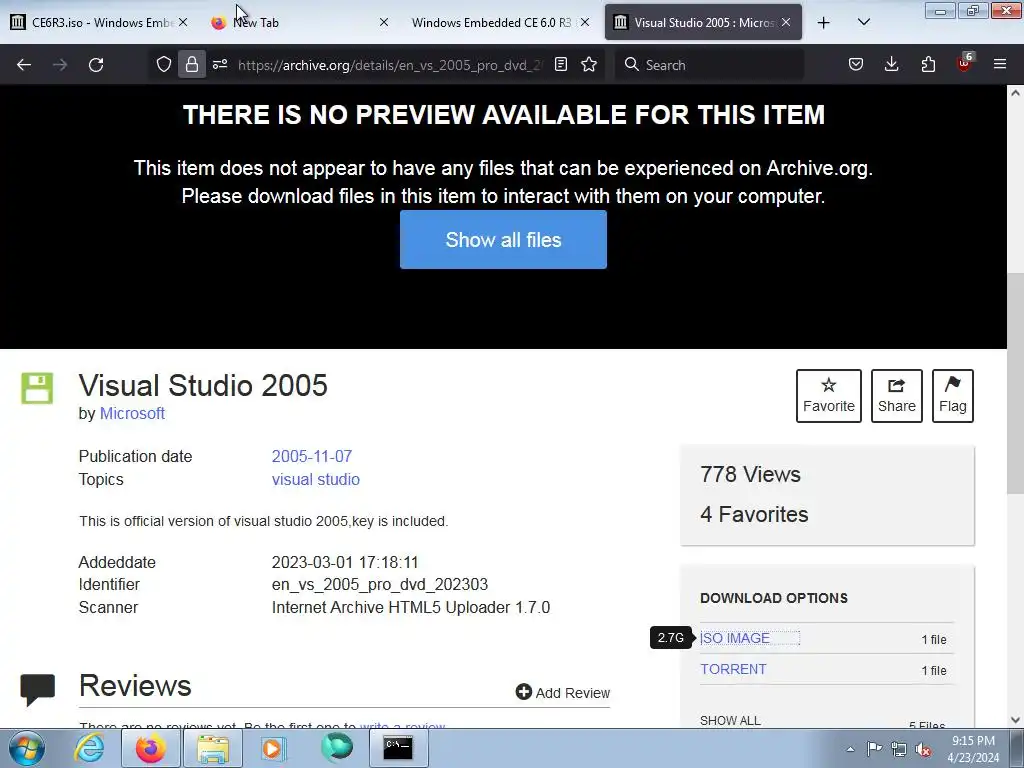The image size is (1024, 768).
Task: Click the Share button
Action: (x=897, y=396)
